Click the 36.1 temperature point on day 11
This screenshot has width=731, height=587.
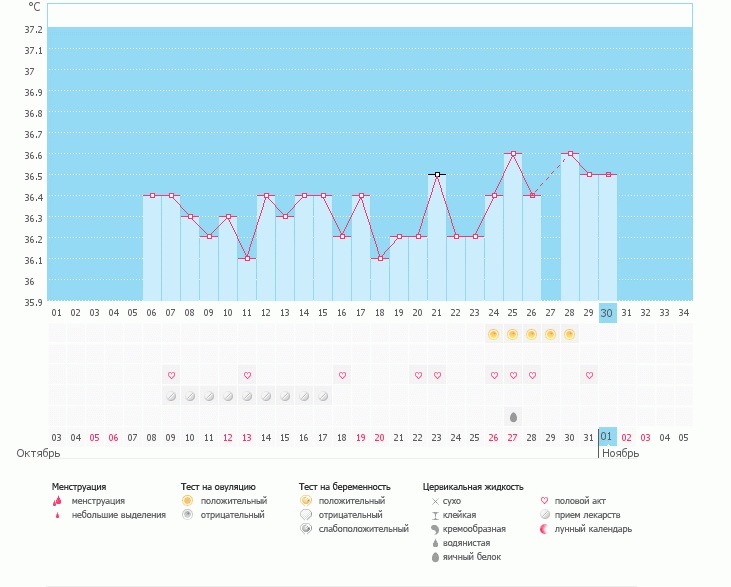247,259
